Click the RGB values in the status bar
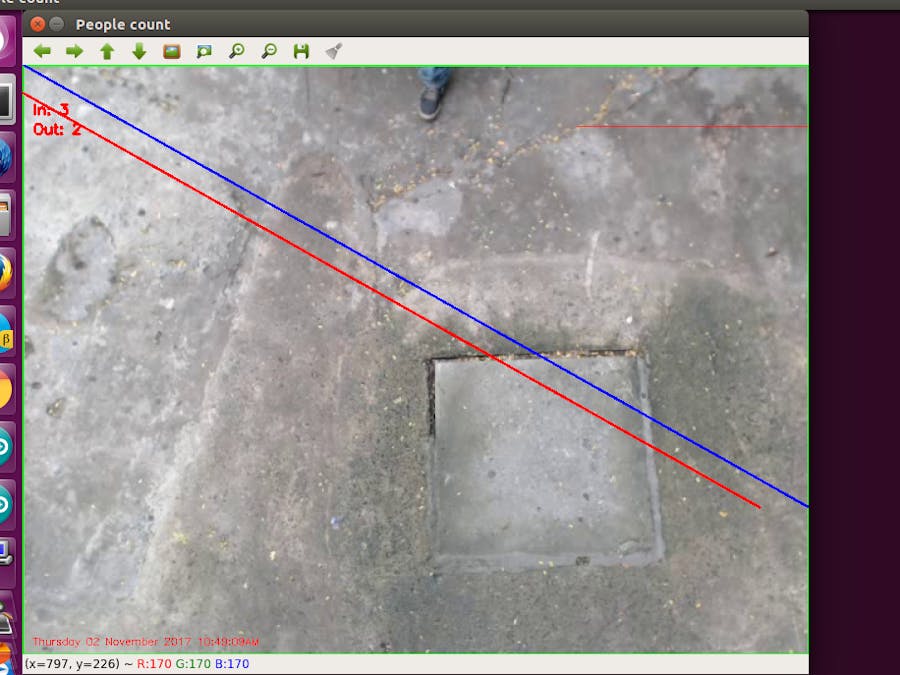900x675 pixels. pos(195,662)
